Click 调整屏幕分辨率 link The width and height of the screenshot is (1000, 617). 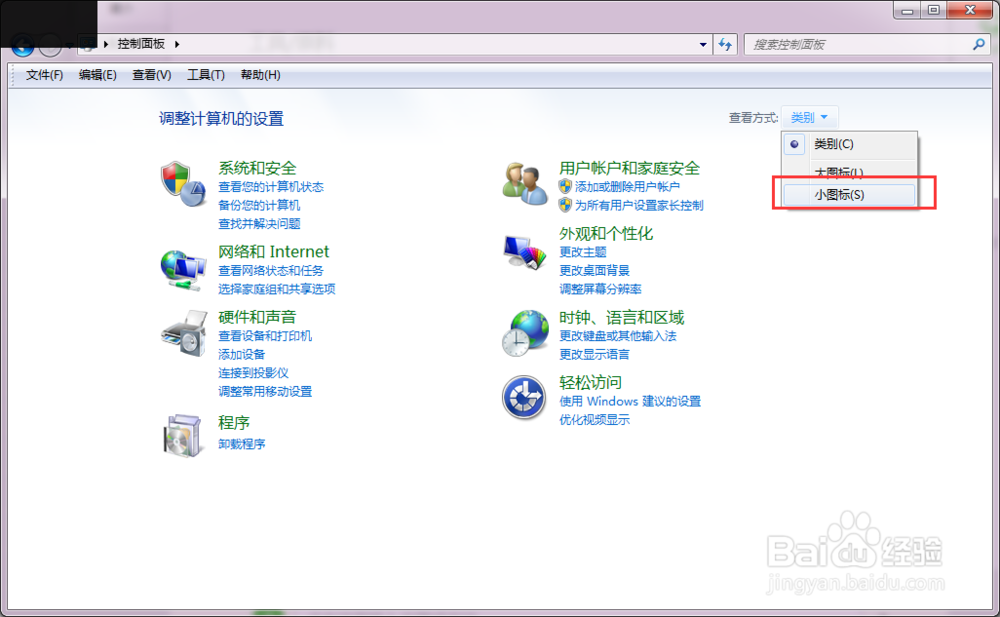point(600,289)
